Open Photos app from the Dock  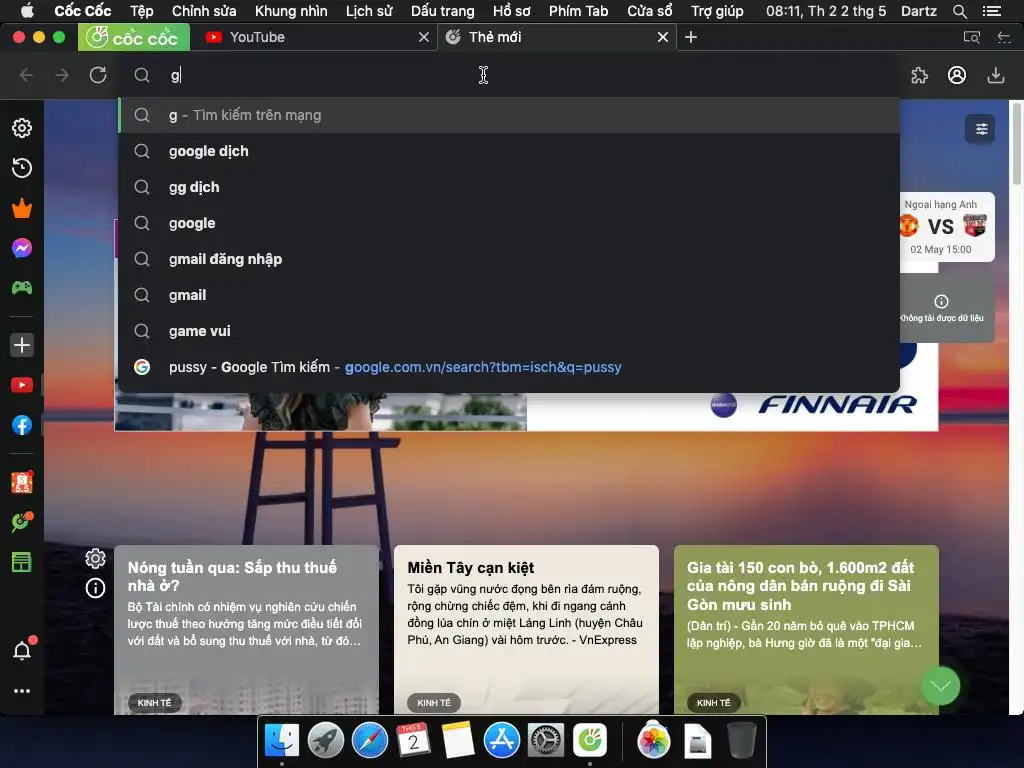(654, 741)
